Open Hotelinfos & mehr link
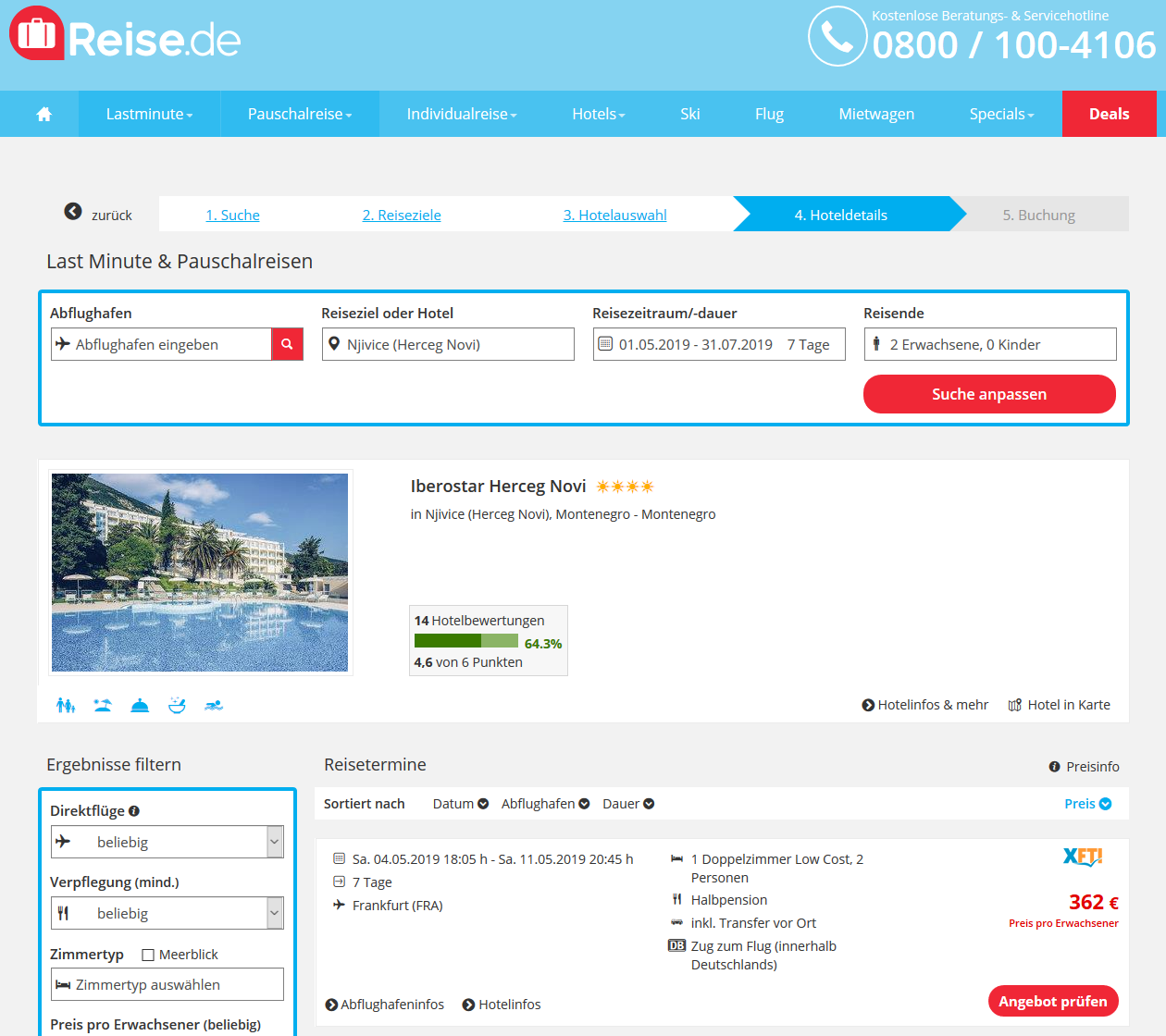Screen dimensions: 1166x1036 (925, 705)
